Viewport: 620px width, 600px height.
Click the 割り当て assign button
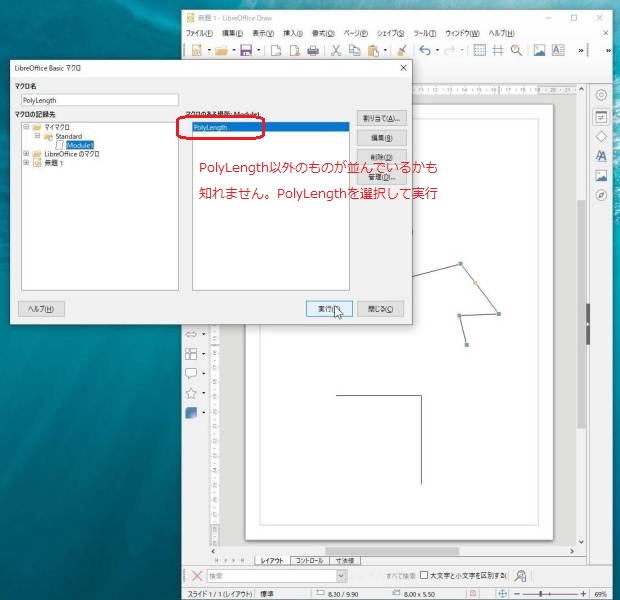coord(382,118)
